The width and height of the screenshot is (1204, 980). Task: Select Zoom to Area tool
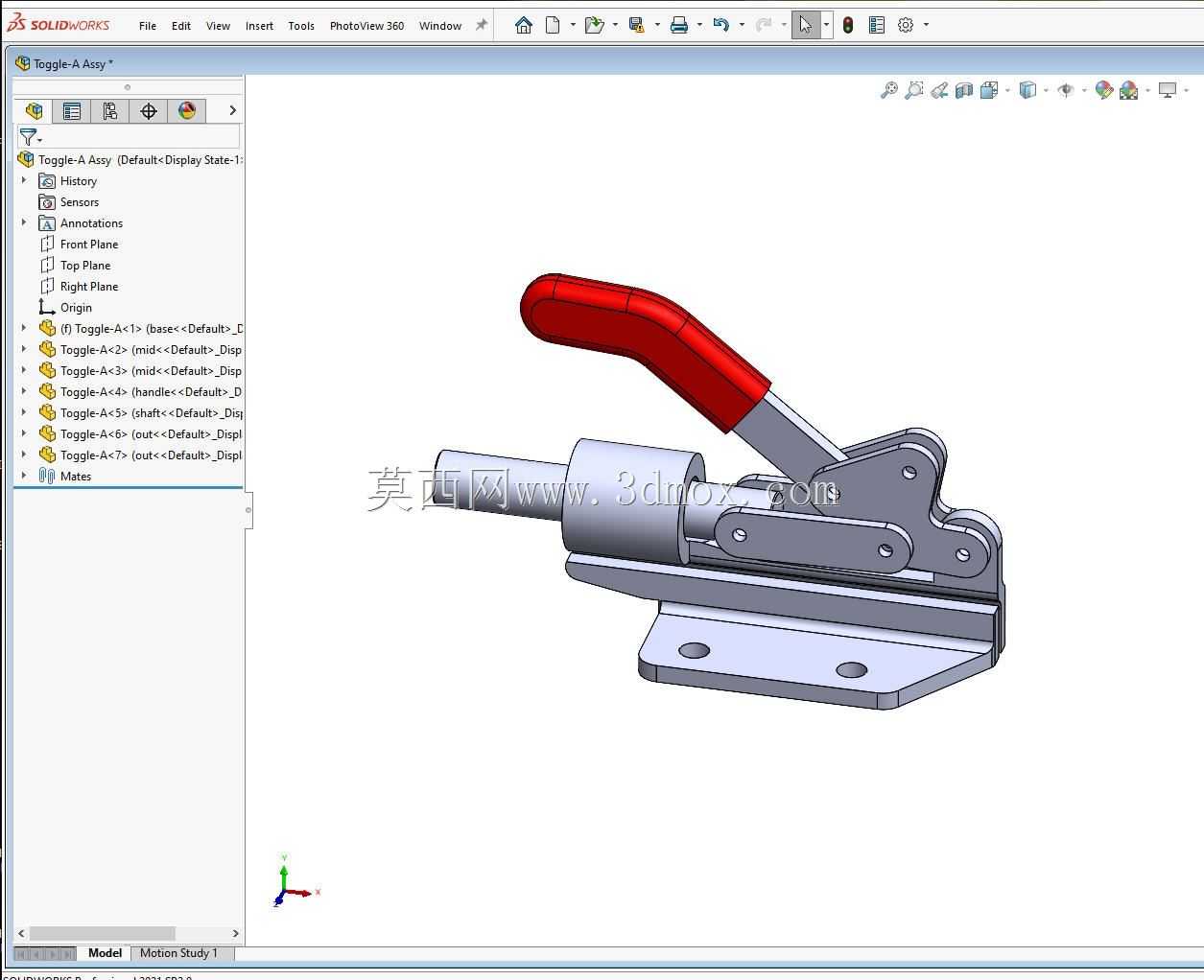(914, 90)
